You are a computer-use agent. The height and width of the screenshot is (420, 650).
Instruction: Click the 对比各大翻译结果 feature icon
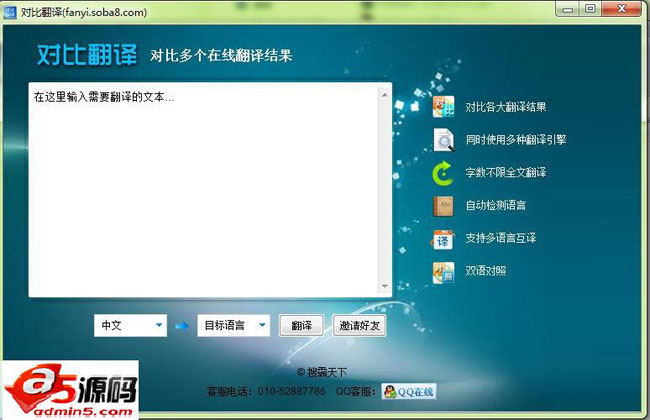tap(444, 107)
